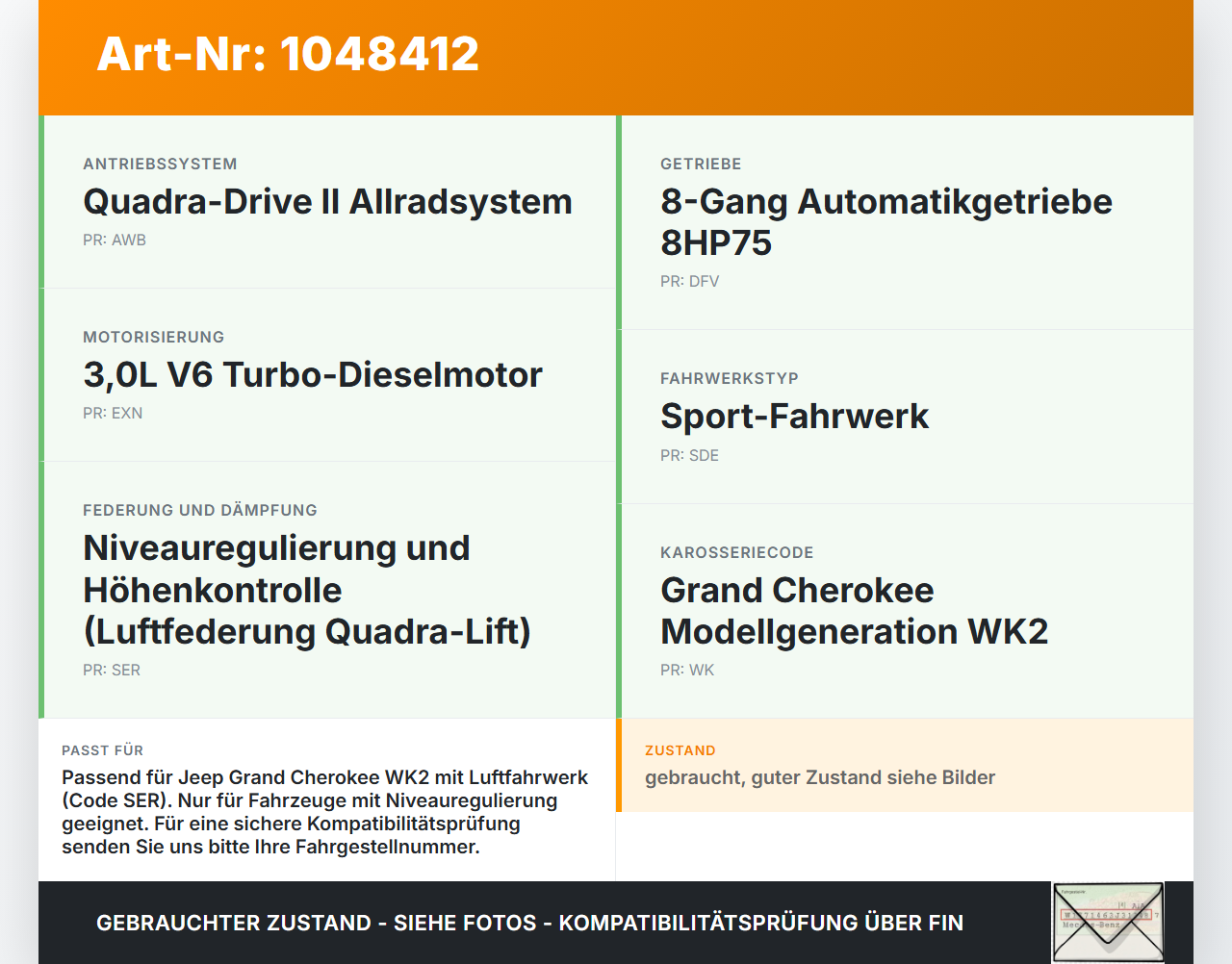Click "PR: SDE" code
Viewport: 1232px width, 964px height.
(x=689, y=456)
